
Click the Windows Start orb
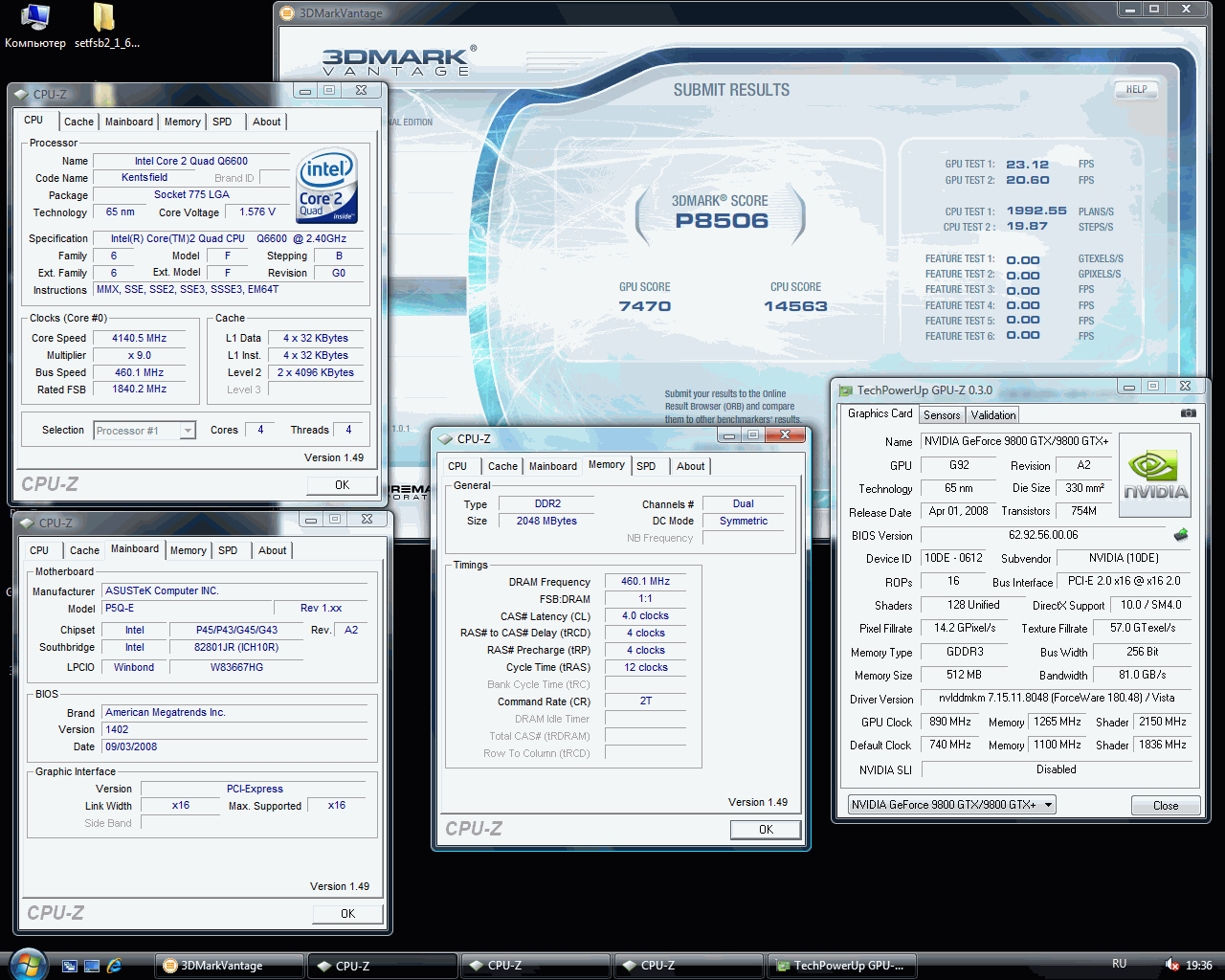point(27,964)
